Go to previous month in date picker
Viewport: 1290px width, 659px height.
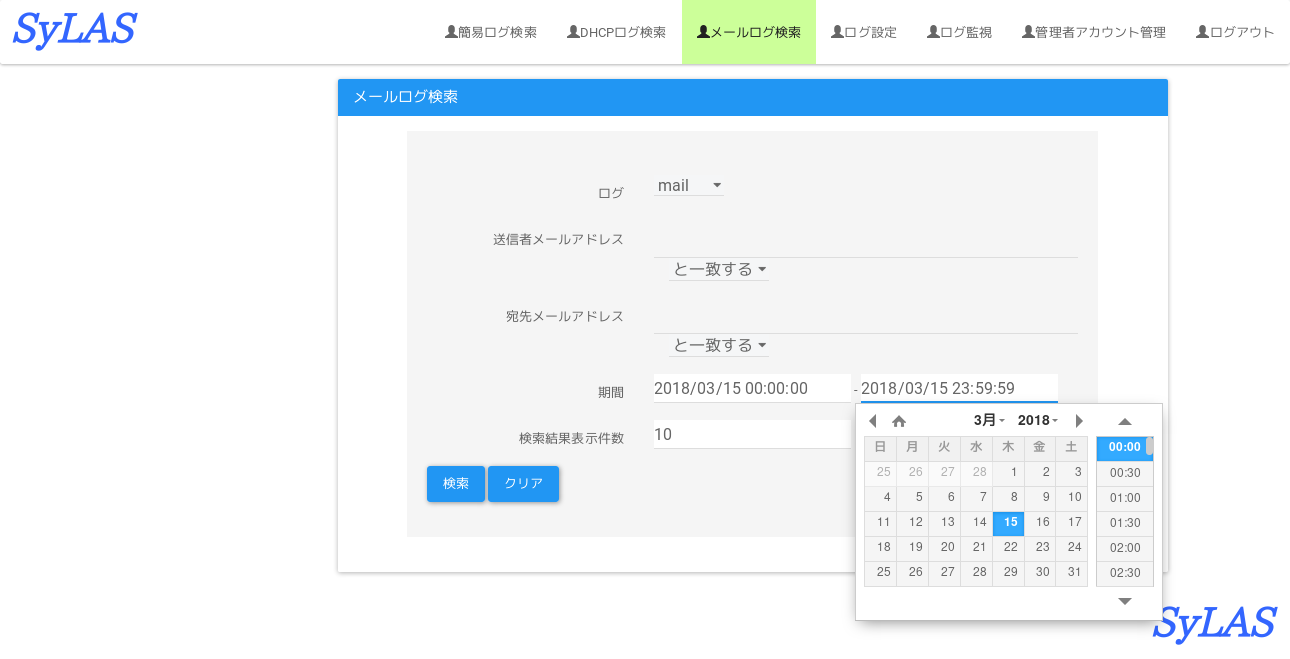click(872, 421)
